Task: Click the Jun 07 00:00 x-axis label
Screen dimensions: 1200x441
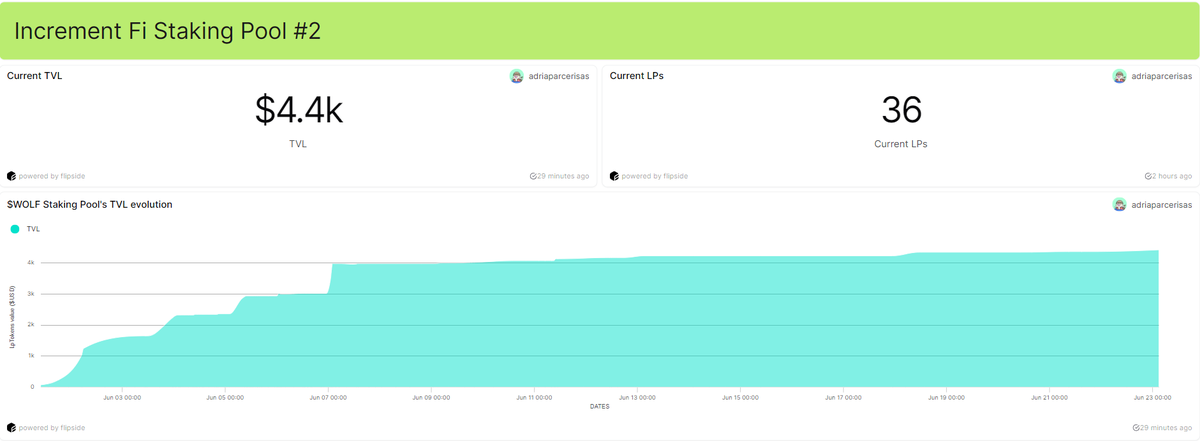Action: click(327, 397)
